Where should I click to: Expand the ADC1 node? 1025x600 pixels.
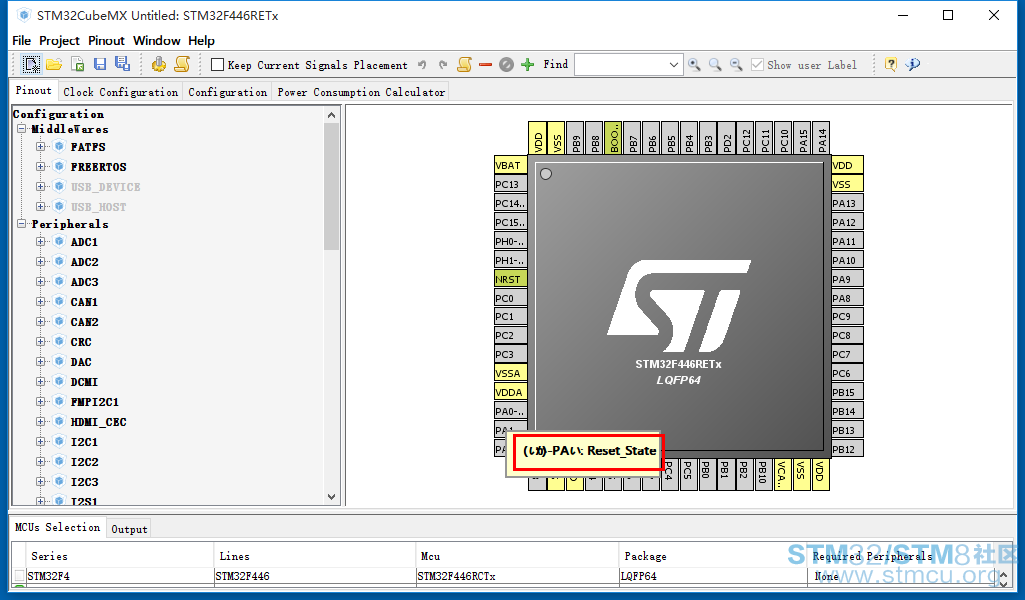click(41, 242)
